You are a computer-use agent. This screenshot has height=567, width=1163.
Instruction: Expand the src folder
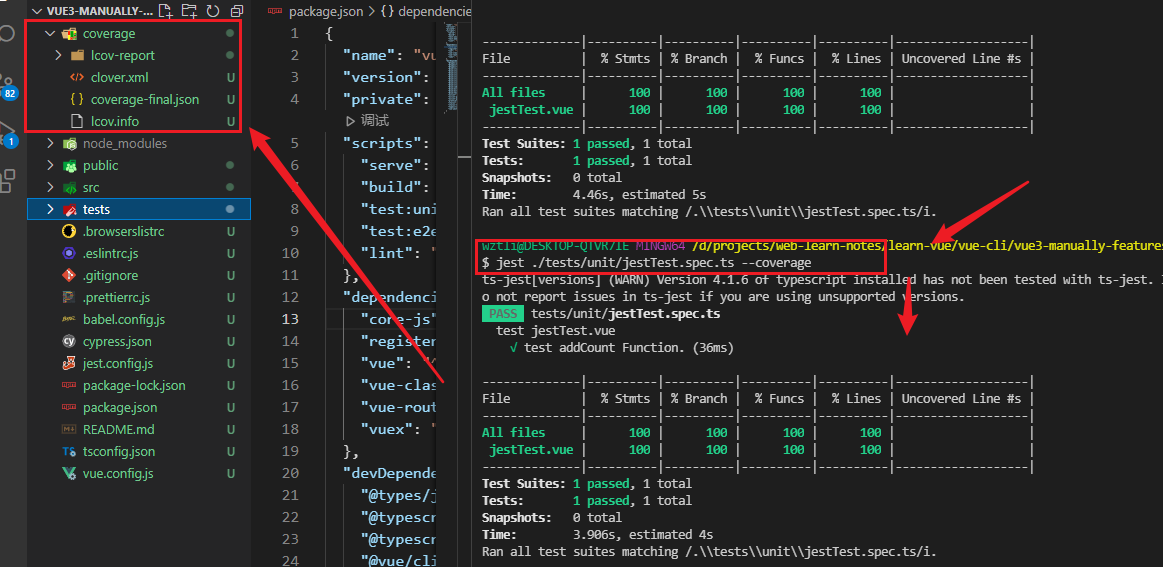tap(50, 188)
